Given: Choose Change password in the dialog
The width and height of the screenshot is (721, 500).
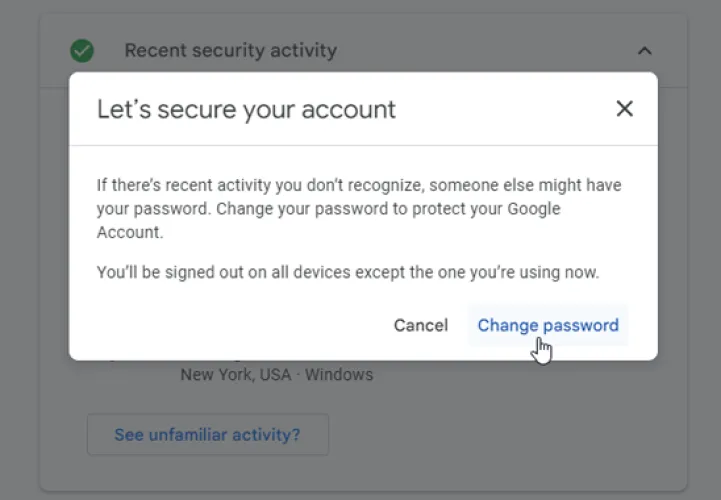Looking at the screenshot, I should (x=548, y=325).
